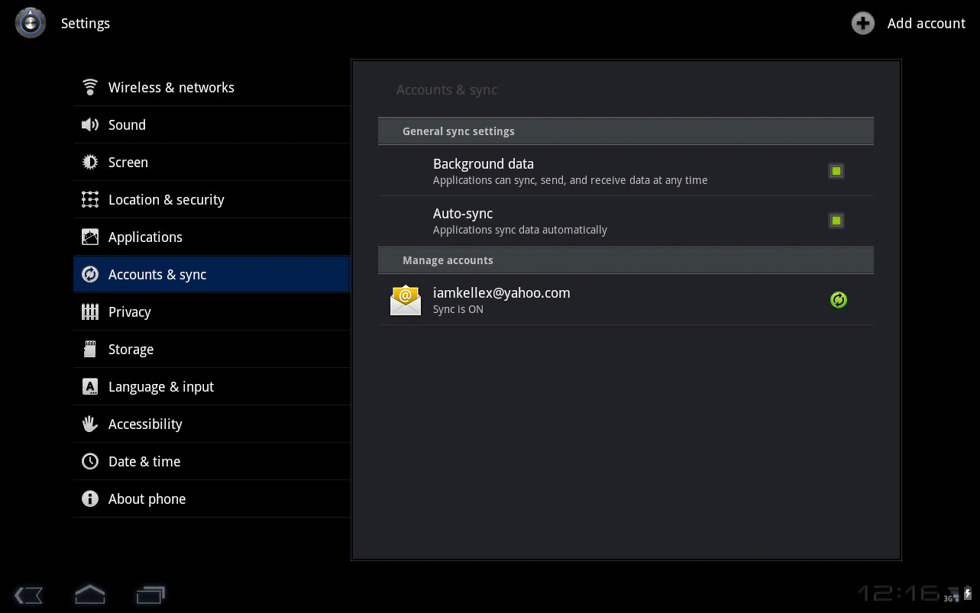Tap the Location & security grid icon
Viewport: 980px width, 613px height.
(90, 200)
